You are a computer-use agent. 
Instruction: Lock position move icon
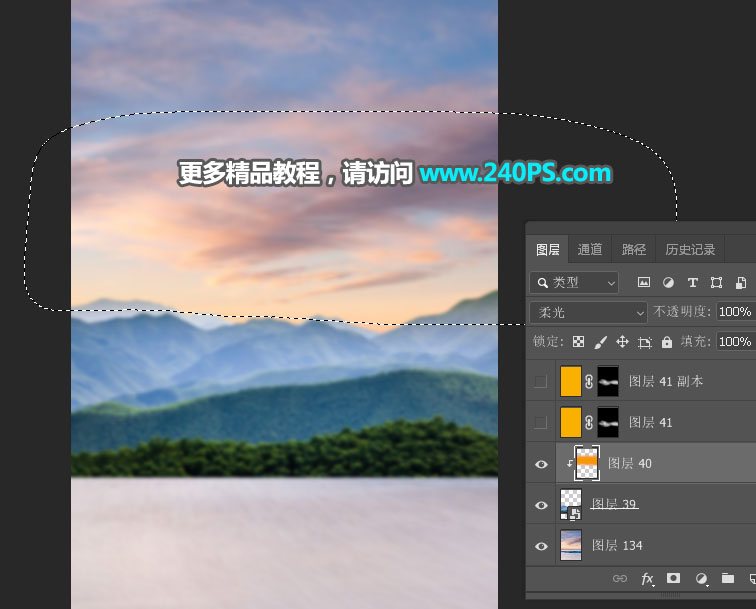[x=622, y=342]
